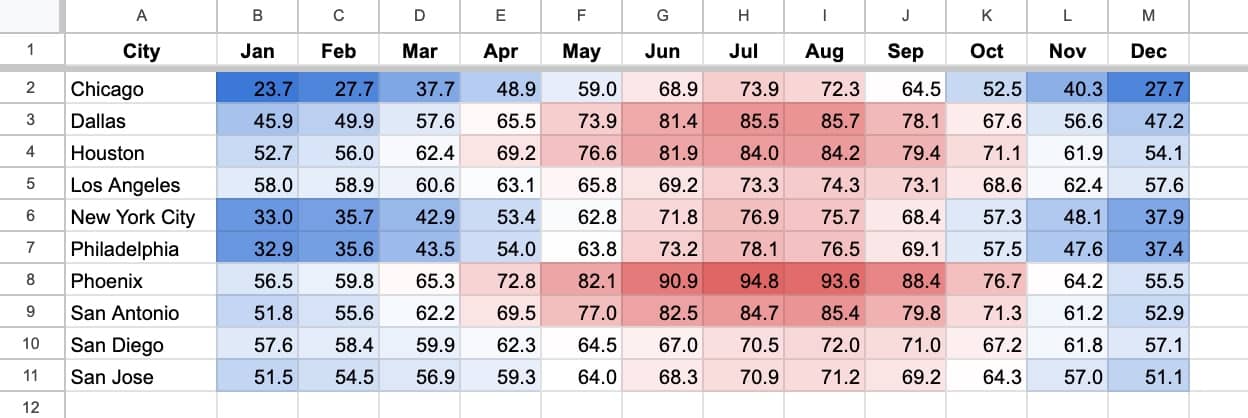The image size is (1248, 418).
Task: Select column M header
Action: 1148,15
